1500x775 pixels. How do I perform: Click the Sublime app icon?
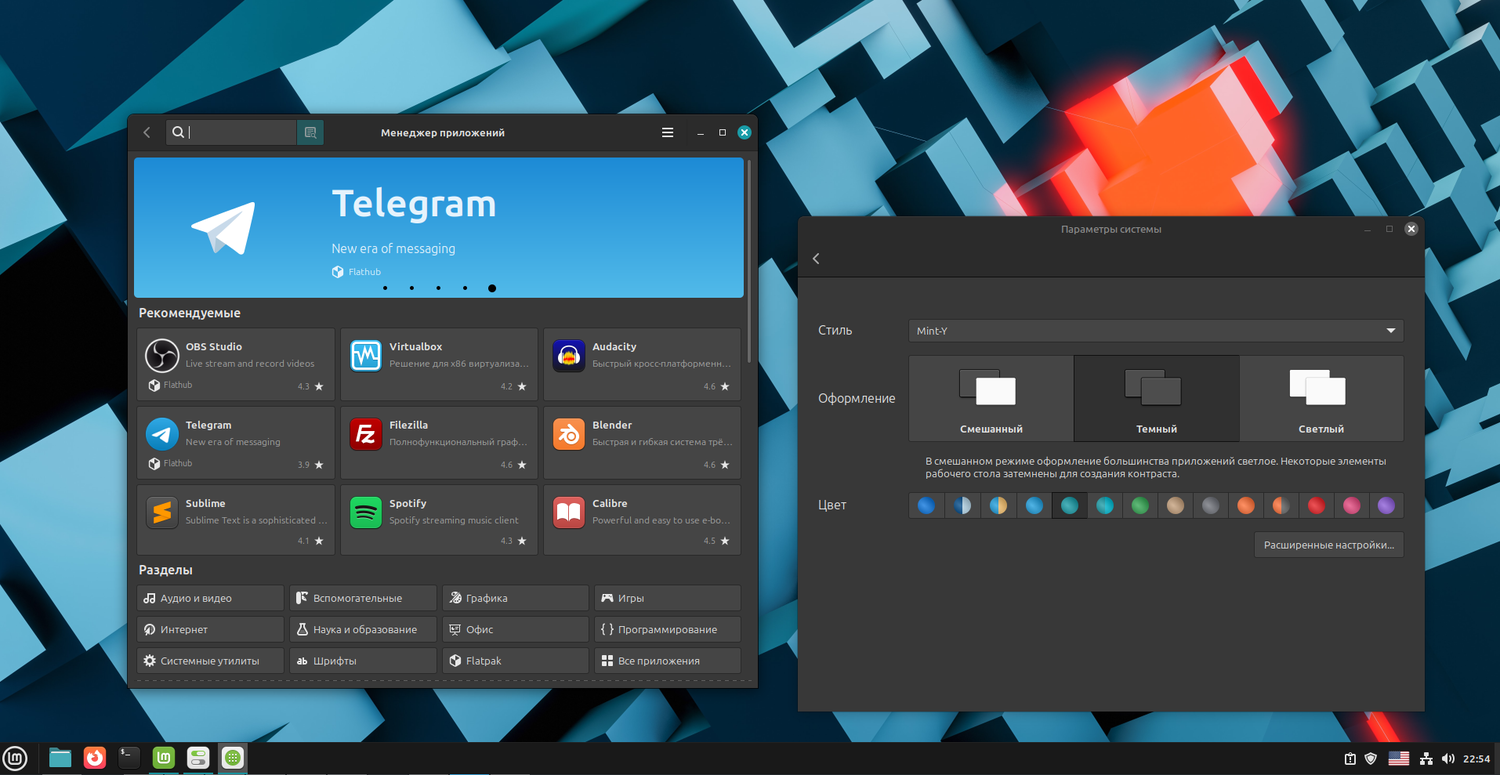pyautogui.click(x=162, y=512)
